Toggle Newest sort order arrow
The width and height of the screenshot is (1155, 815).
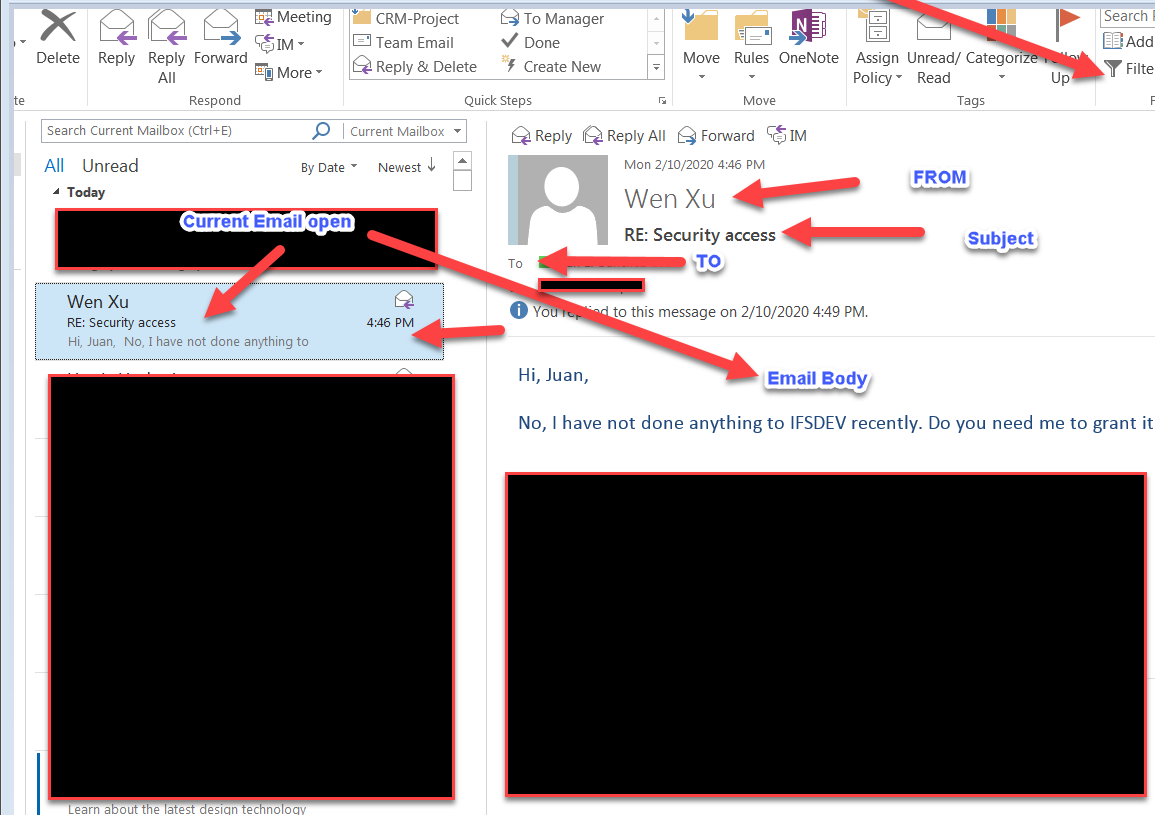pyautogui.click(x=431, y=166)
